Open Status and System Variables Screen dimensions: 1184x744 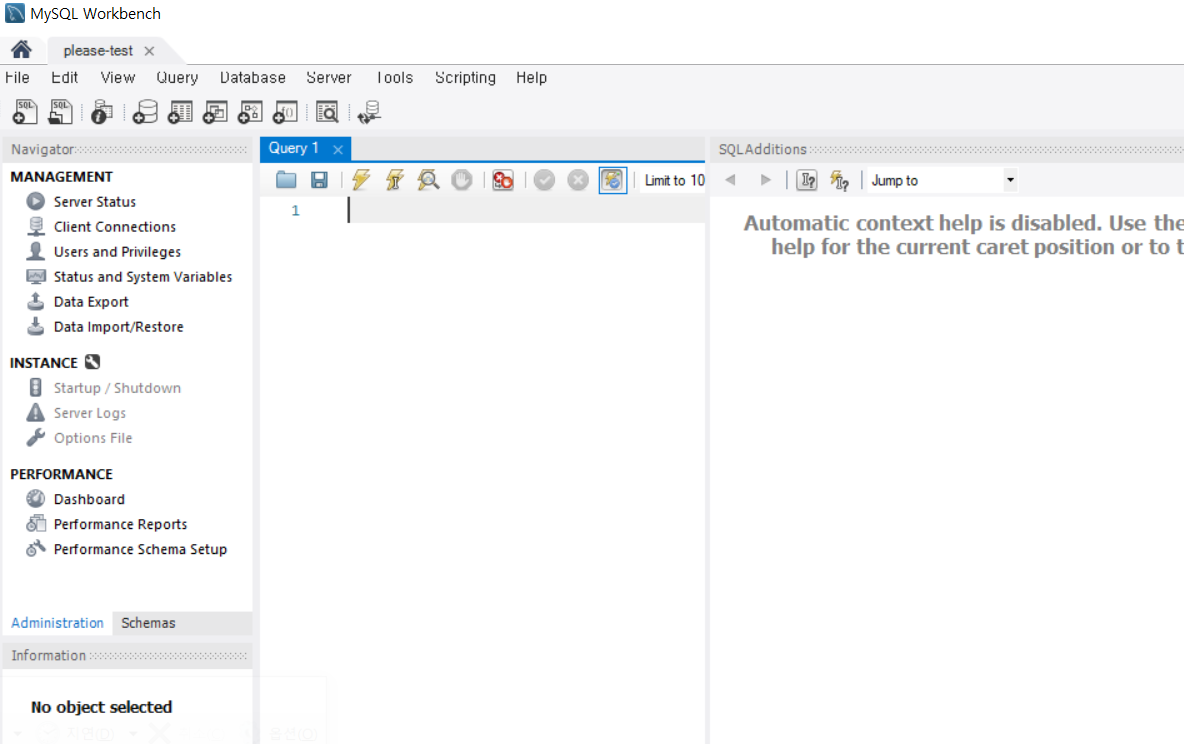(143, 276)
